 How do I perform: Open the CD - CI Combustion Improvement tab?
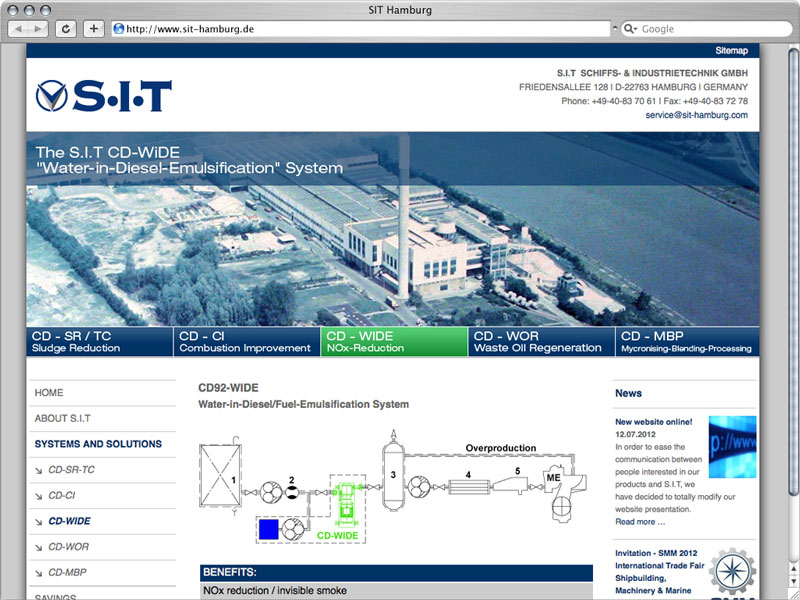[x=247, y=342]
